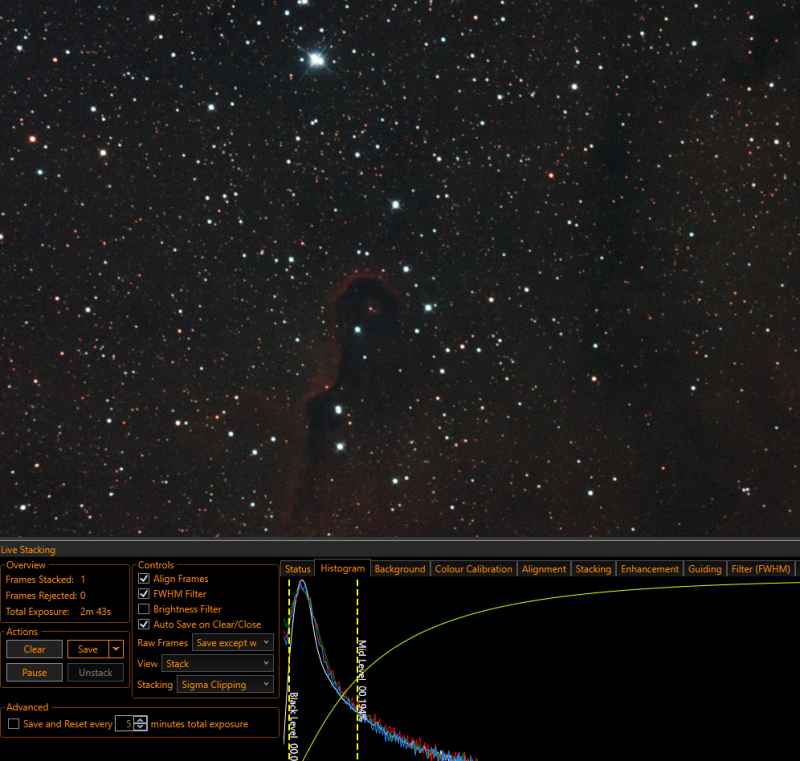Viewport: 800px width, 761px height.
Task: Toggle the Align Frames checkbox
Action: point(144,579)
